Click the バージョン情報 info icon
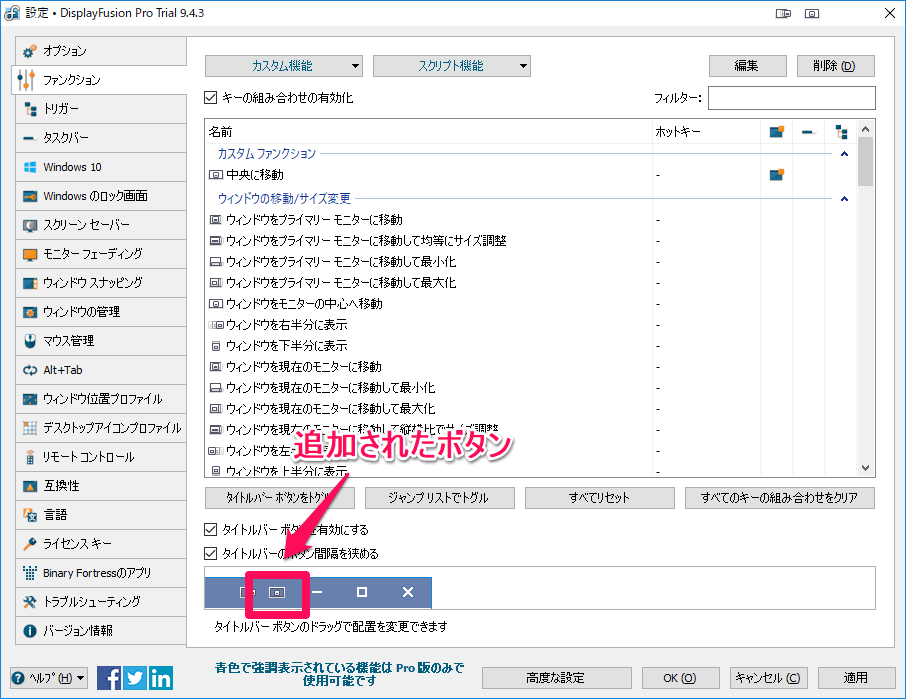 coord(30,631)
